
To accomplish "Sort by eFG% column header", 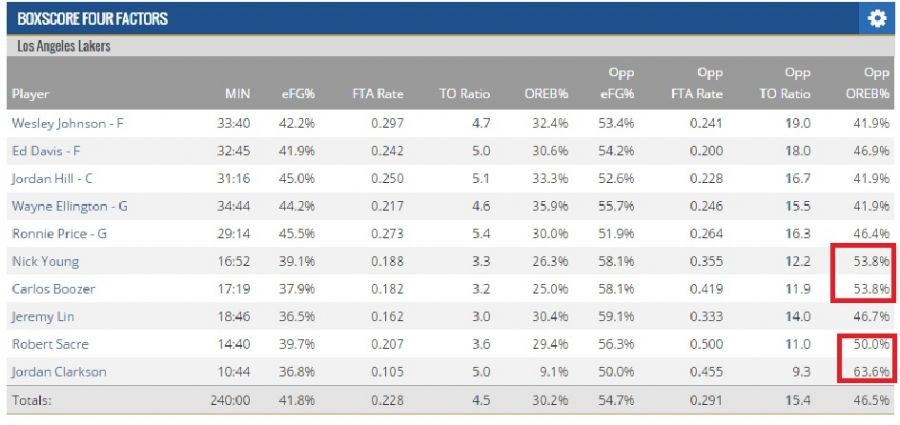I will pyautogui.click(x=298, y=94).
